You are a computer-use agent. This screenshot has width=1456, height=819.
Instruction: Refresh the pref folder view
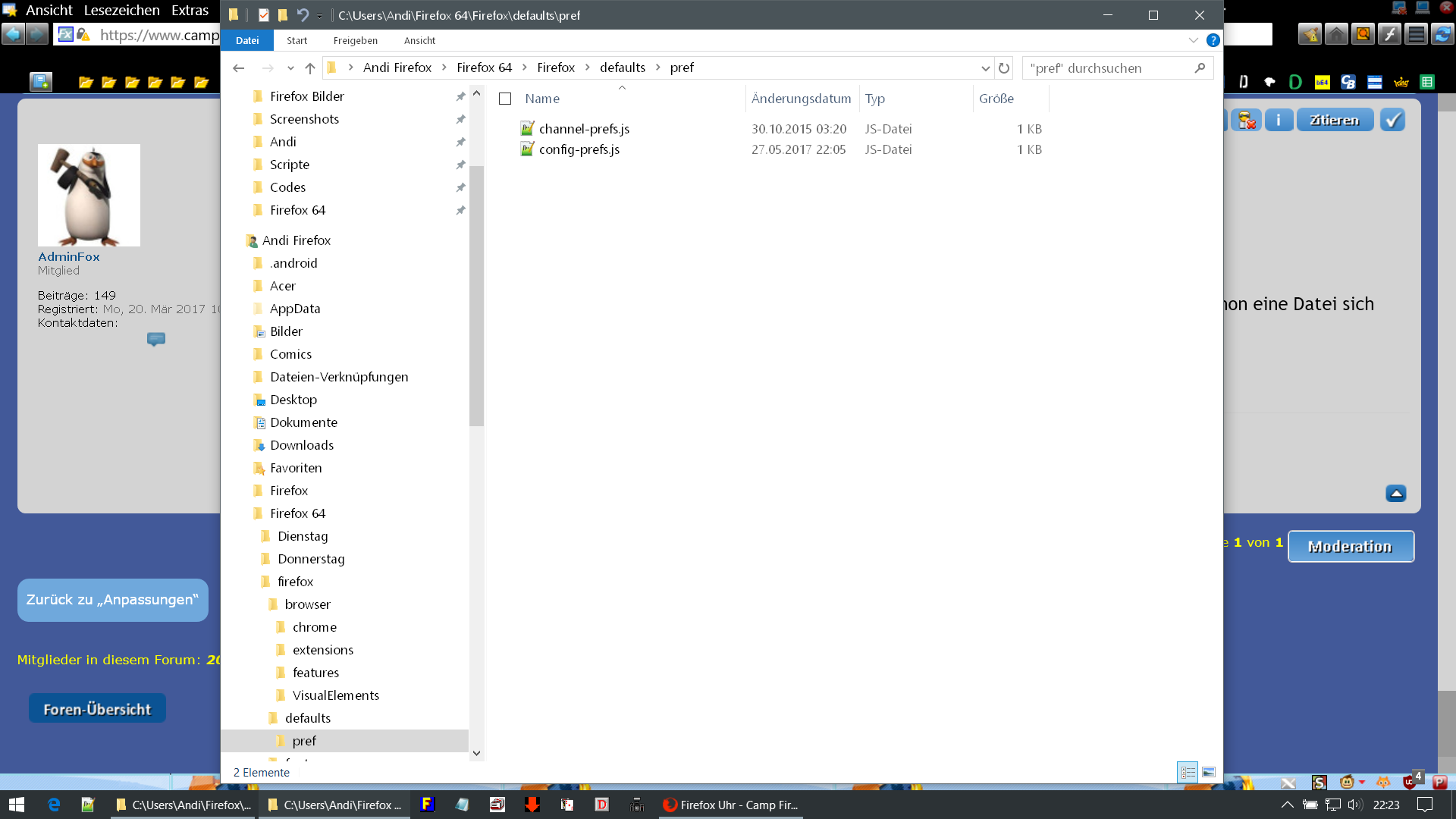pos(1004,68)
